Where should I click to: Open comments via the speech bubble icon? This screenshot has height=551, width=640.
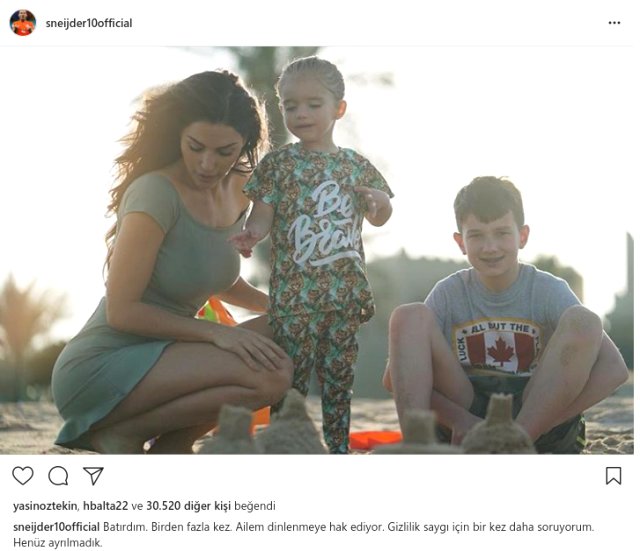[58, 475]
